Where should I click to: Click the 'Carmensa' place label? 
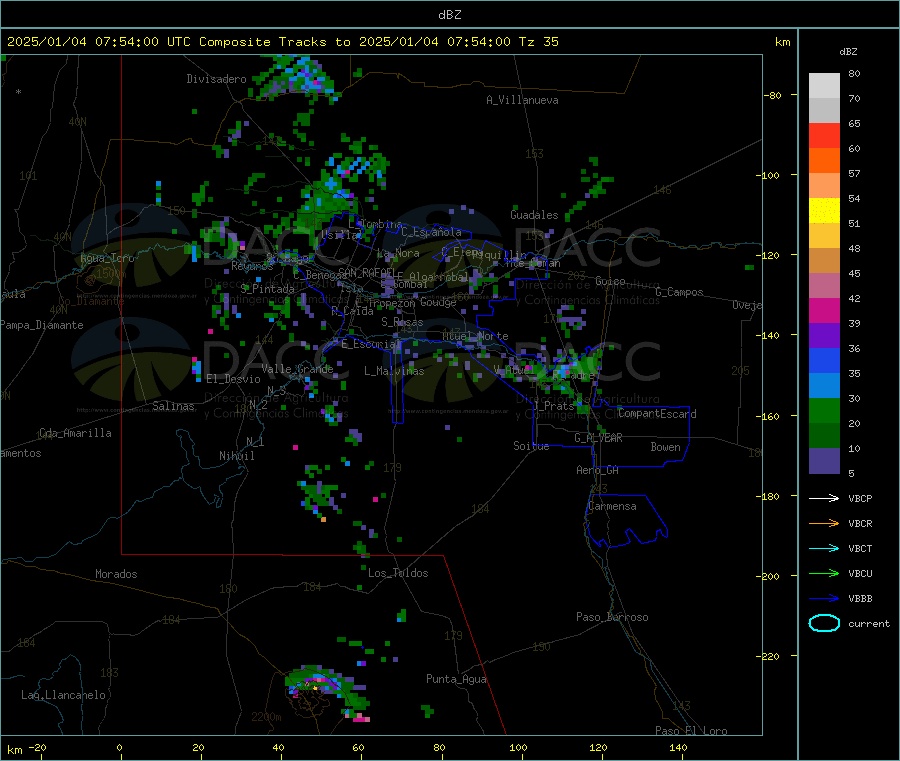pyautogui.click(x=612, y=506)
